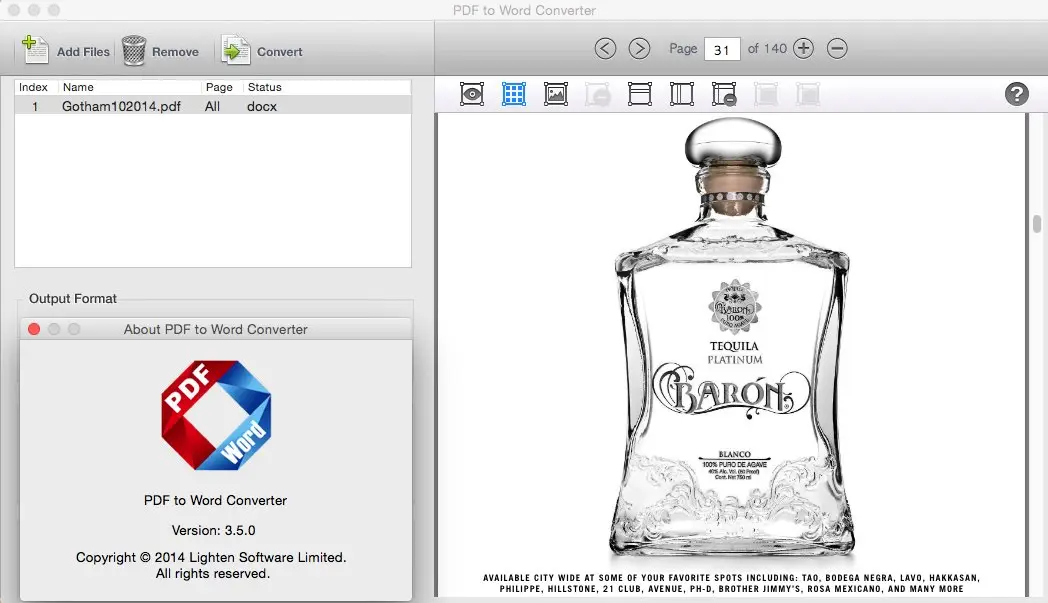The image size is (1048, 603).
Task: Click the 'of 140' page count text
Action: pyautogui.click(x=767, y=48)
